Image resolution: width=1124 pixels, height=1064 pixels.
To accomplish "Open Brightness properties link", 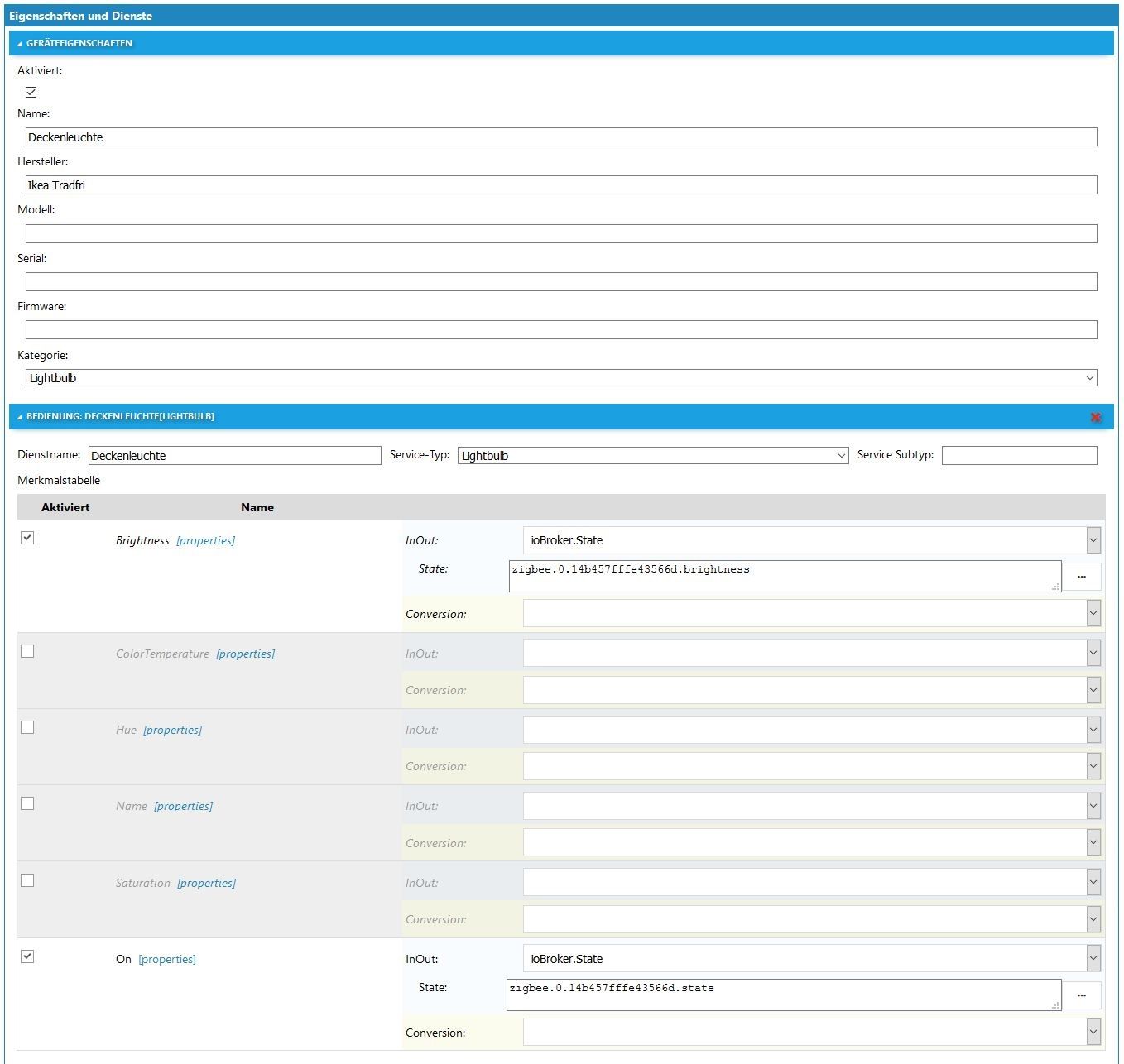I will click(206, 540).
